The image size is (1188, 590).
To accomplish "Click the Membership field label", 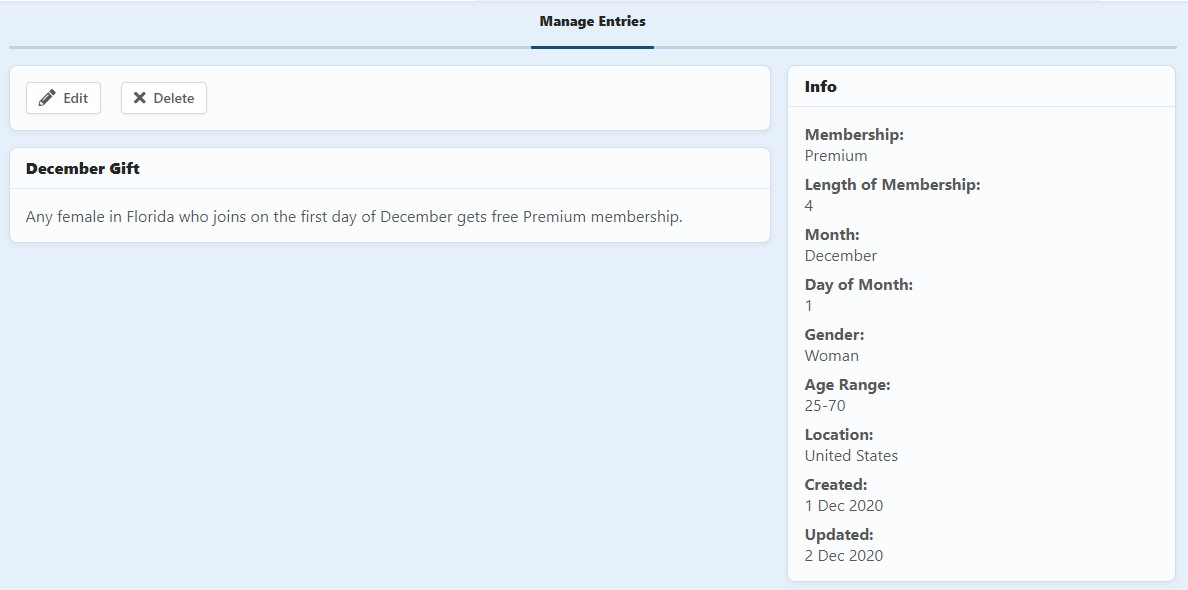I will 854,135.
